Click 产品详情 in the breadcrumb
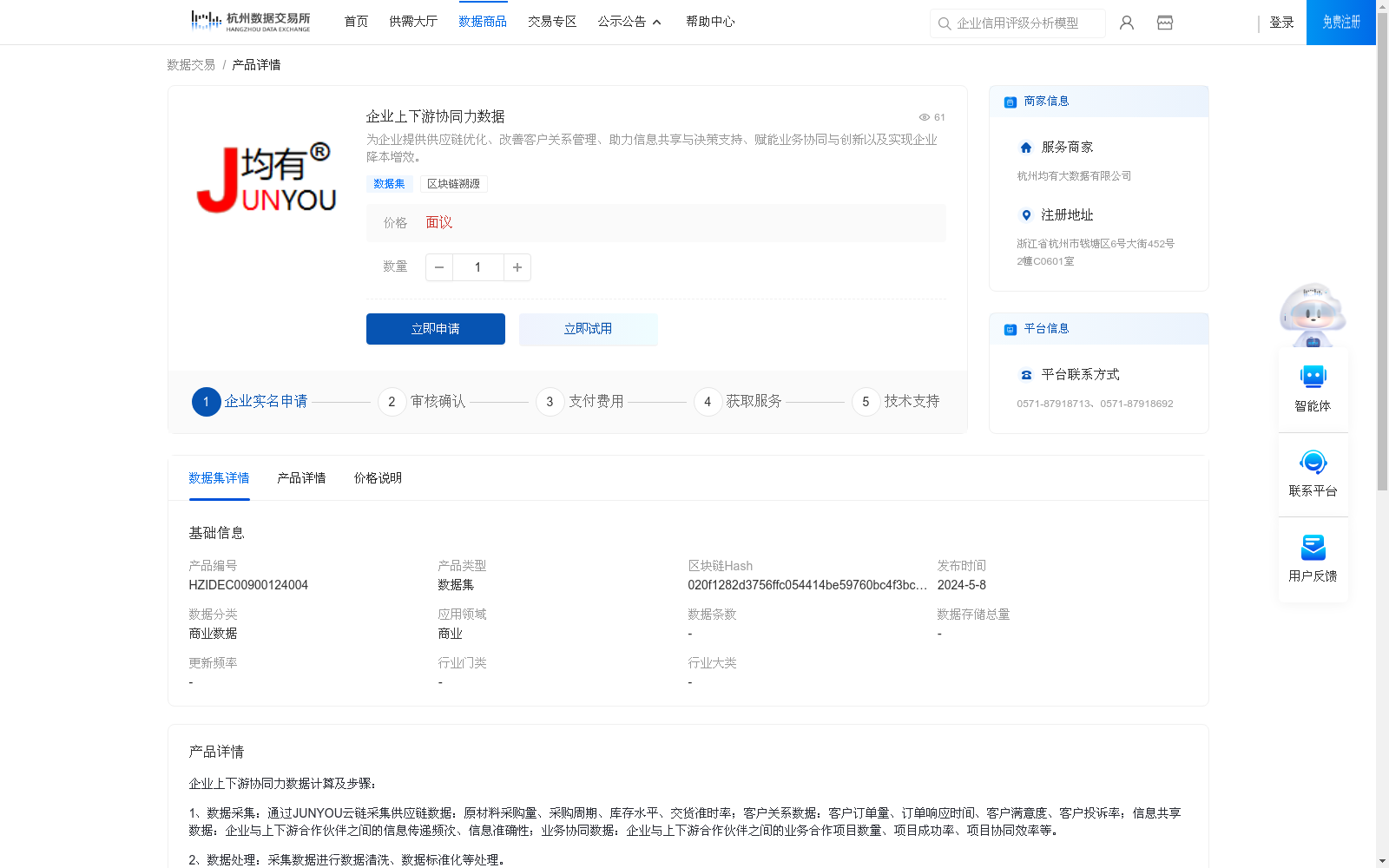Viewport: 1389px width, 868px height. 256,65
